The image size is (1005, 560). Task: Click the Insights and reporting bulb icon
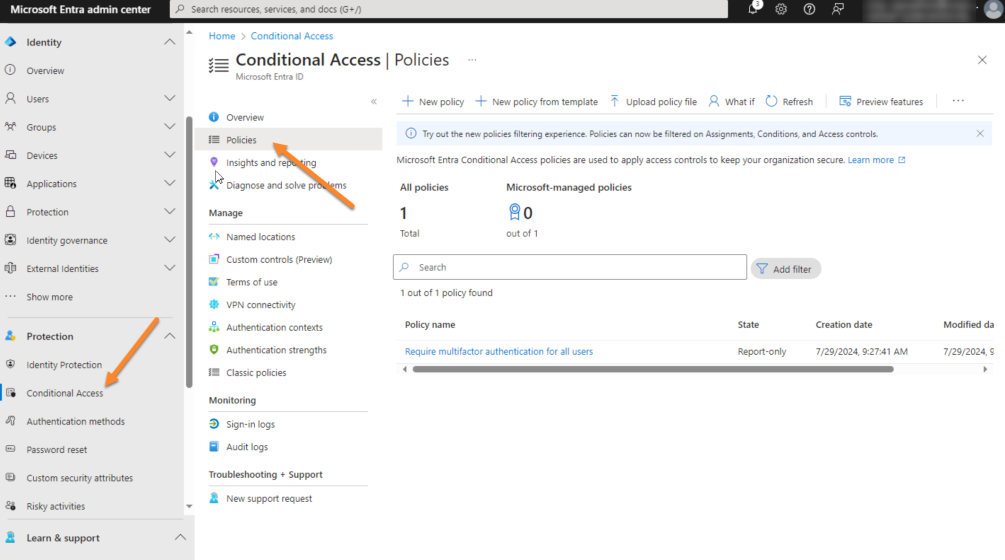(x=214, y=162)
